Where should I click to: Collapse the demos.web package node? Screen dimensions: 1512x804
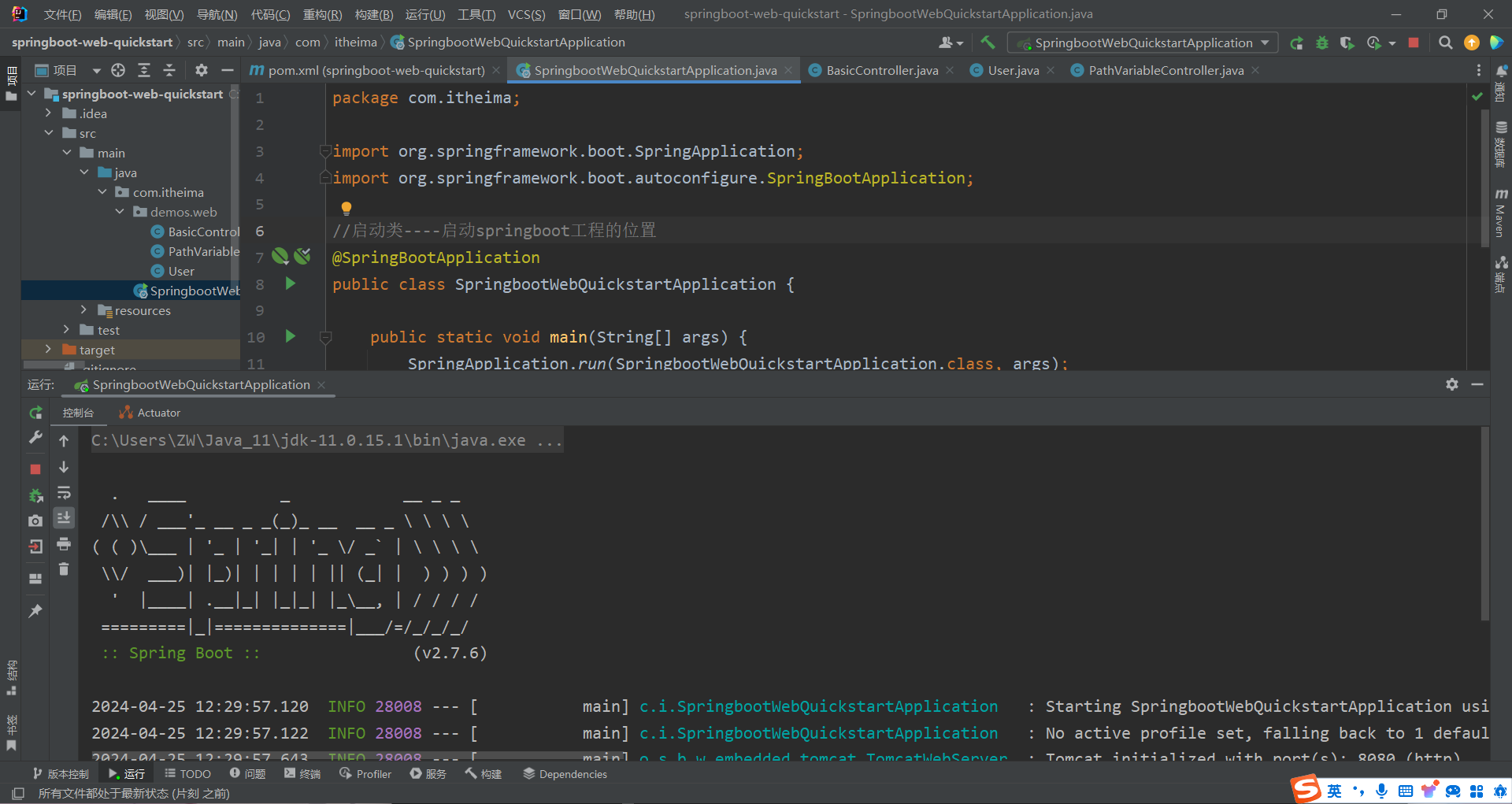tap(120, 212)
